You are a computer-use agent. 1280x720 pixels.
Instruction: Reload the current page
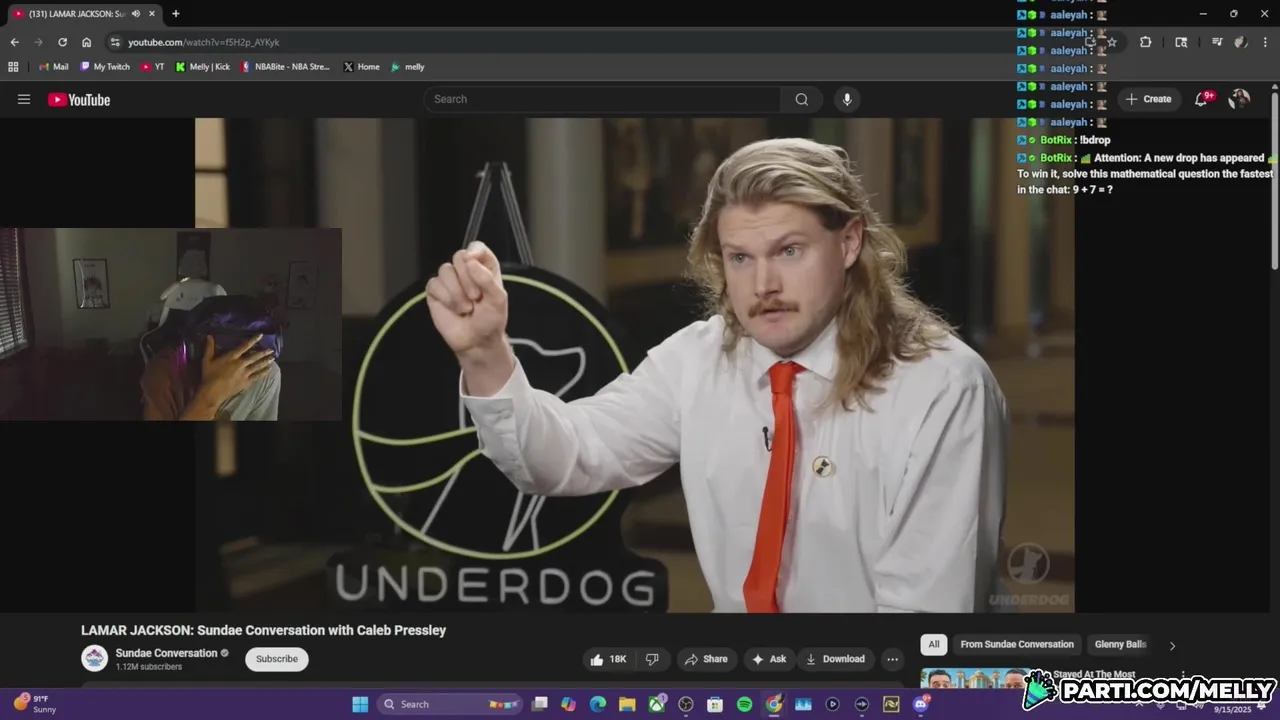coord(62,42)
